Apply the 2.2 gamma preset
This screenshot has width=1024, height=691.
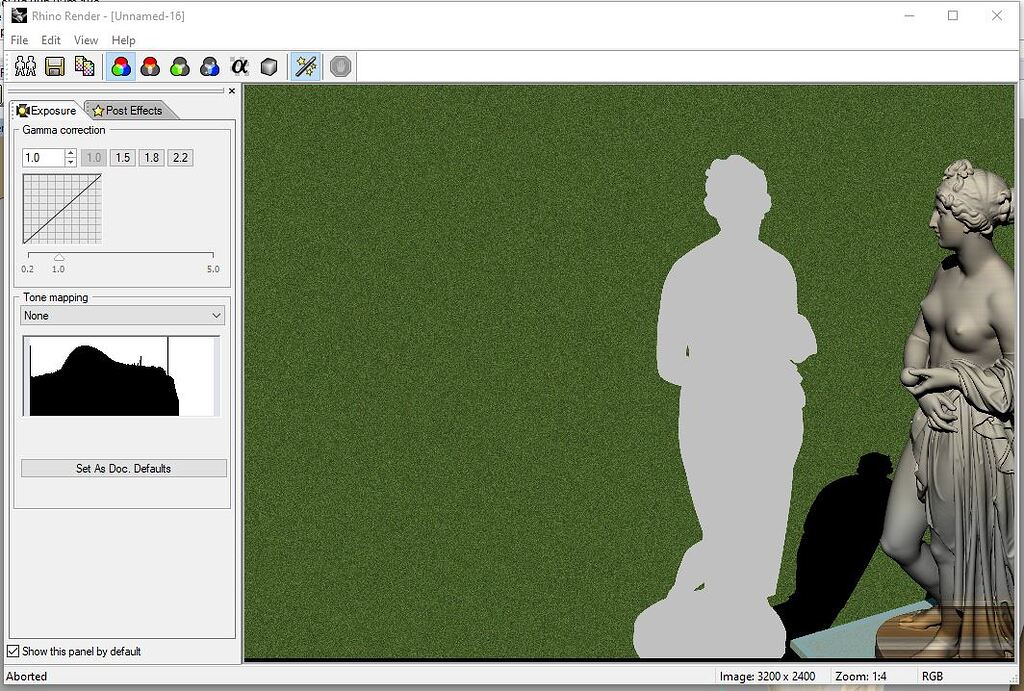pos(180,157)
